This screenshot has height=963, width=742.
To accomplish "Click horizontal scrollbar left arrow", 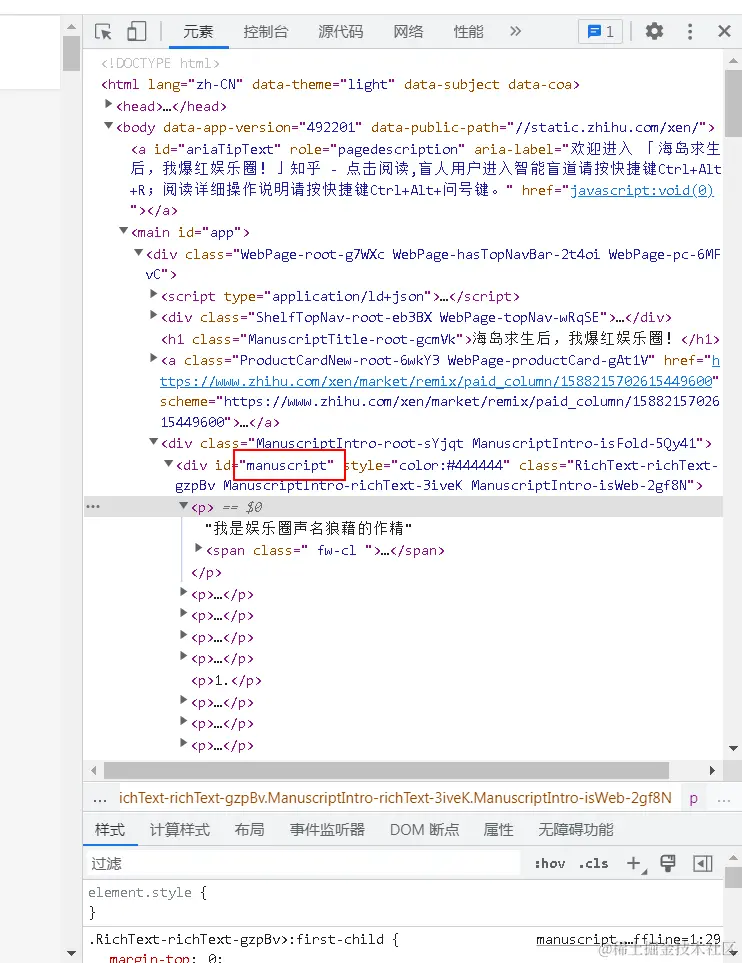I will [93, 770].
